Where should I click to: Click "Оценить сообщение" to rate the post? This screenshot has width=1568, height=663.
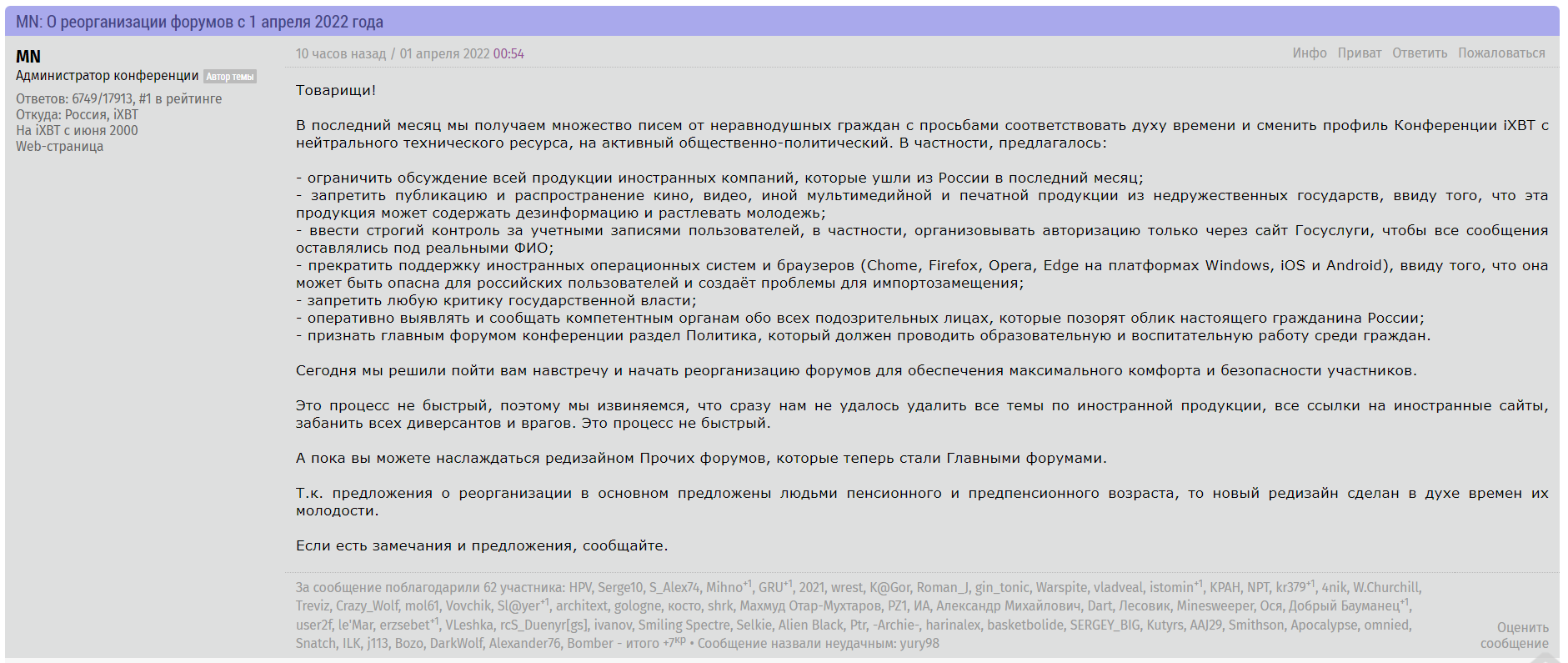1514,635
